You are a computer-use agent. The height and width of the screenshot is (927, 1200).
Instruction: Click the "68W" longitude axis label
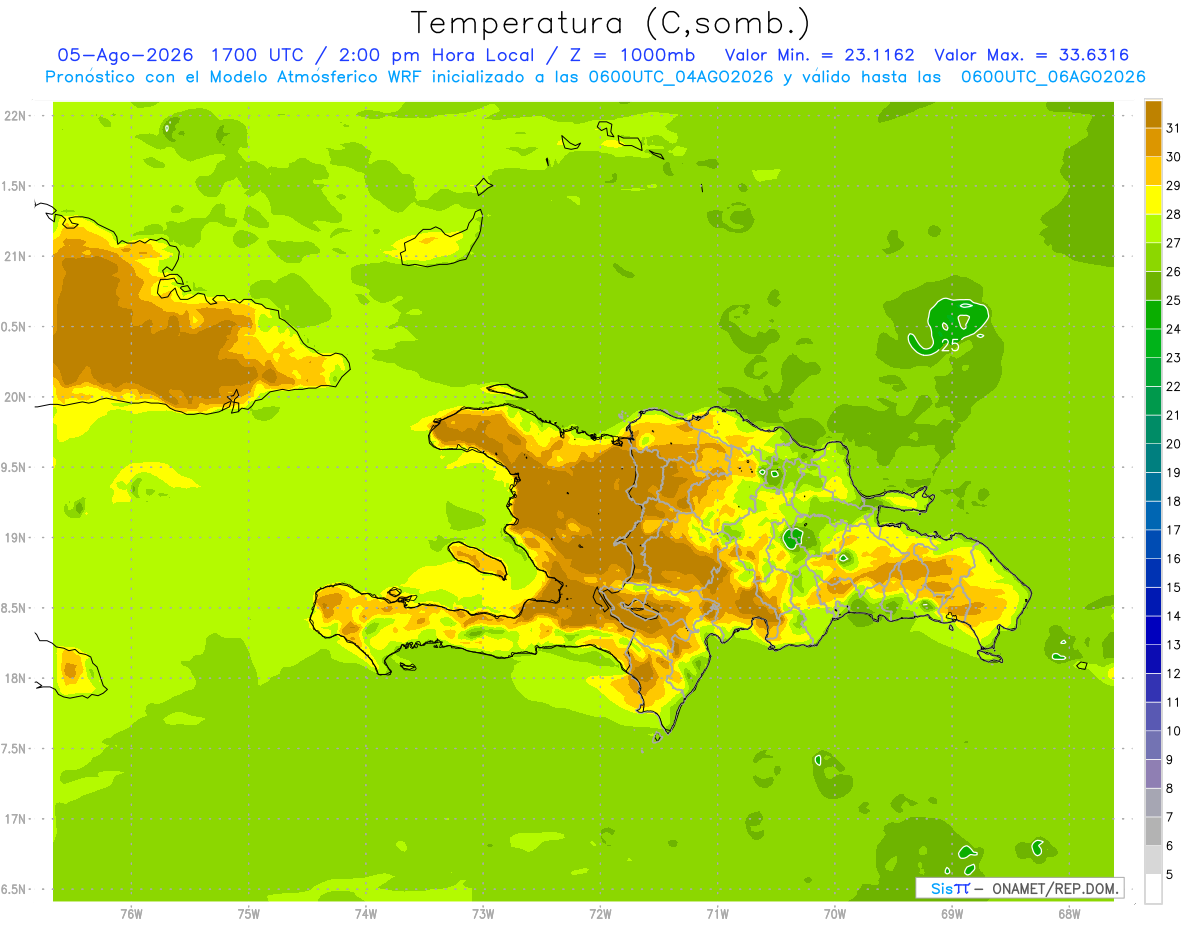pyautogui.click(x=1069, y=913)
